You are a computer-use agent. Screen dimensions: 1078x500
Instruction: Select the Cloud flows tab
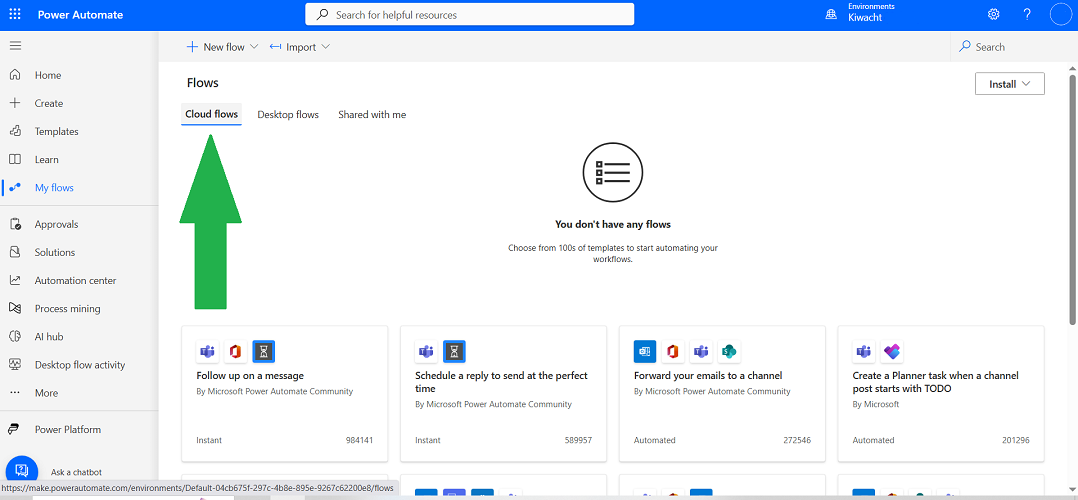(x=212, y=115)
